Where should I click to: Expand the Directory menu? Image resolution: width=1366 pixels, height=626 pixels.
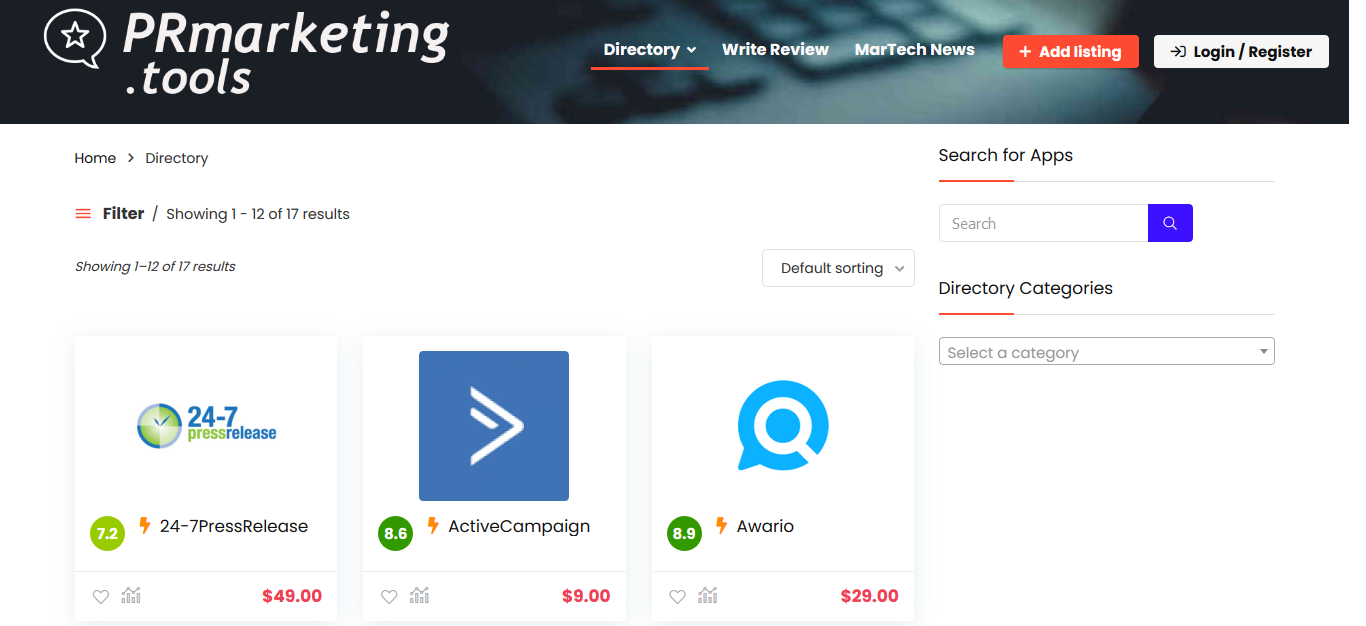point(650,50)
